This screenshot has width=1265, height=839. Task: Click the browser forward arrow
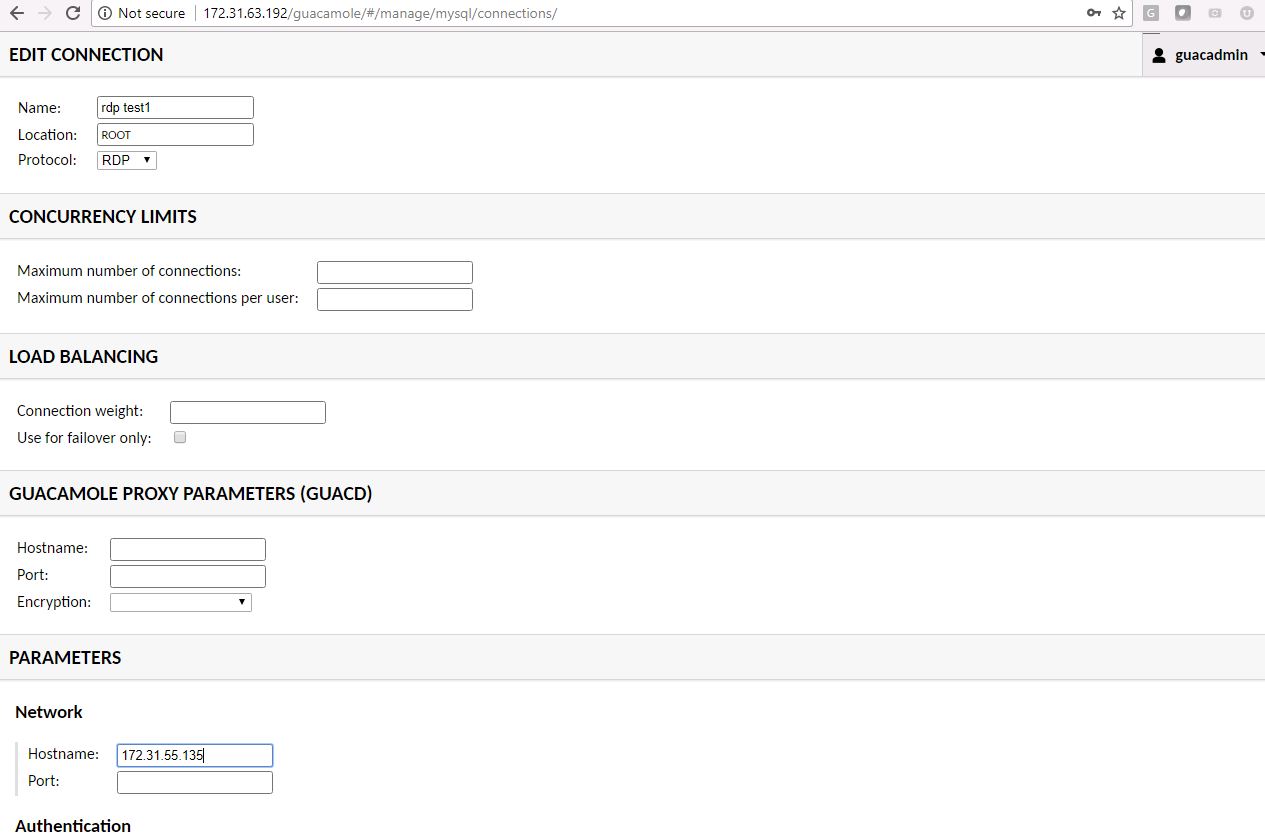click(44, 13)
